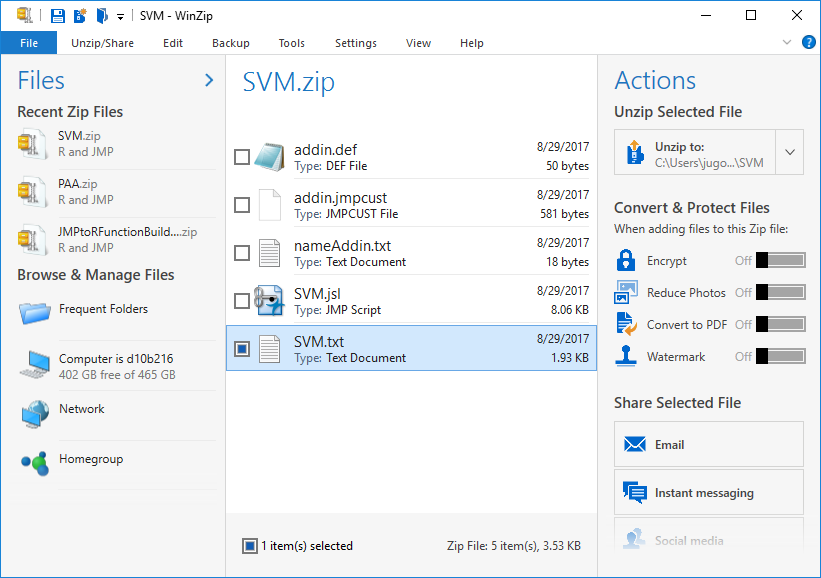This screenshot has width=821, height=578.
Task: Open the Backup ribbon tab
Action: tap(231, 43)
